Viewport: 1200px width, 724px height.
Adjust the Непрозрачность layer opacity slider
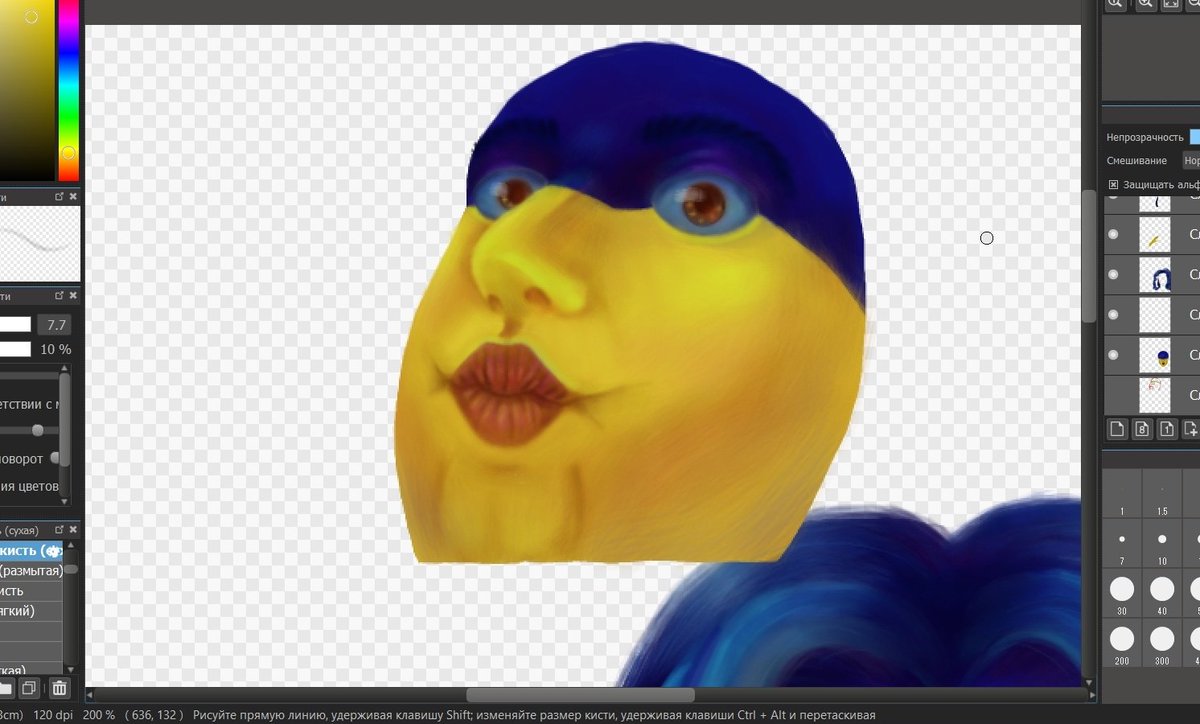click(x=1194, y=137)
